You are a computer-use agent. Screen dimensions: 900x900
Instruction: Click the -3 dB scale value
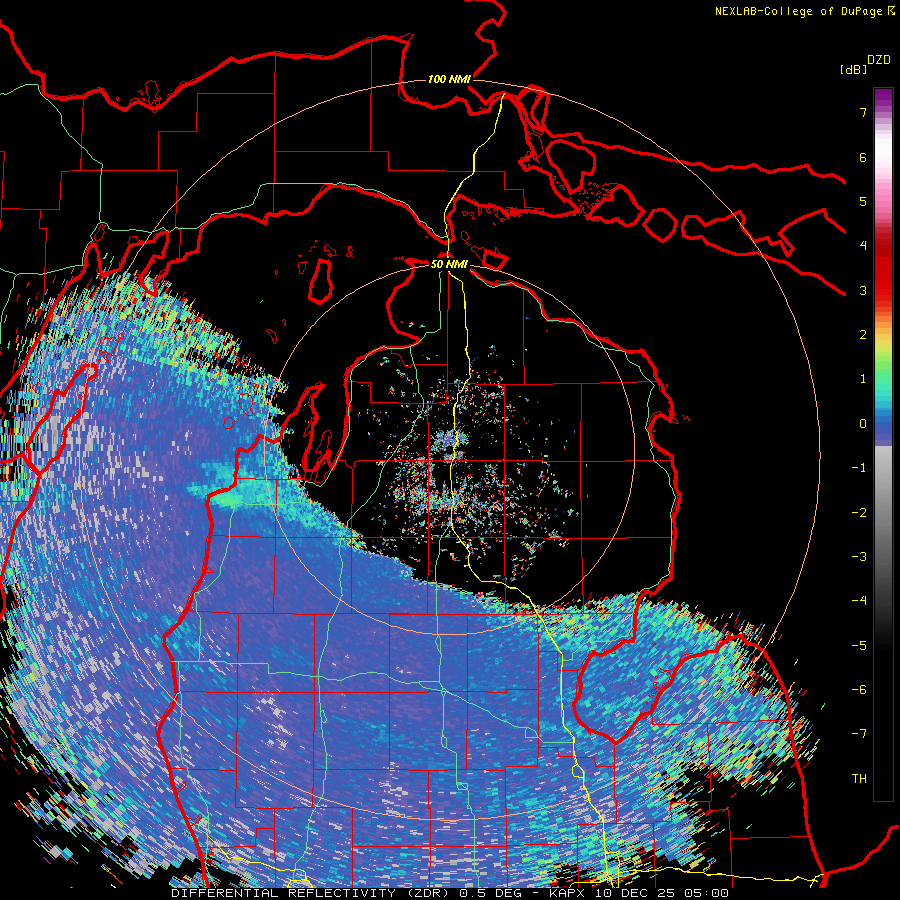859,557
